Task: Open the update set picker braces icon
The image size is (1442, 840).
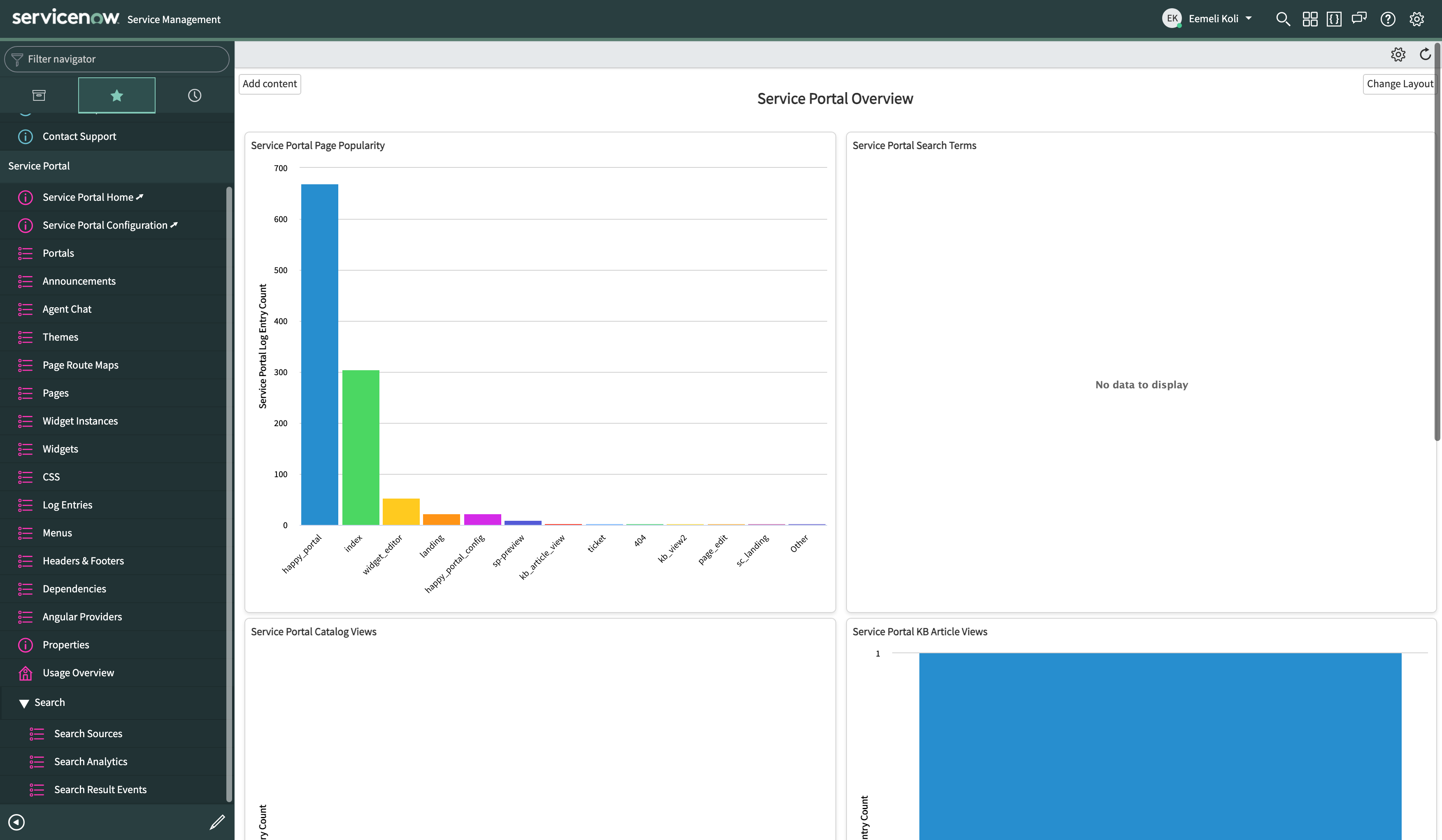Action: click(x=1334, y=19)
